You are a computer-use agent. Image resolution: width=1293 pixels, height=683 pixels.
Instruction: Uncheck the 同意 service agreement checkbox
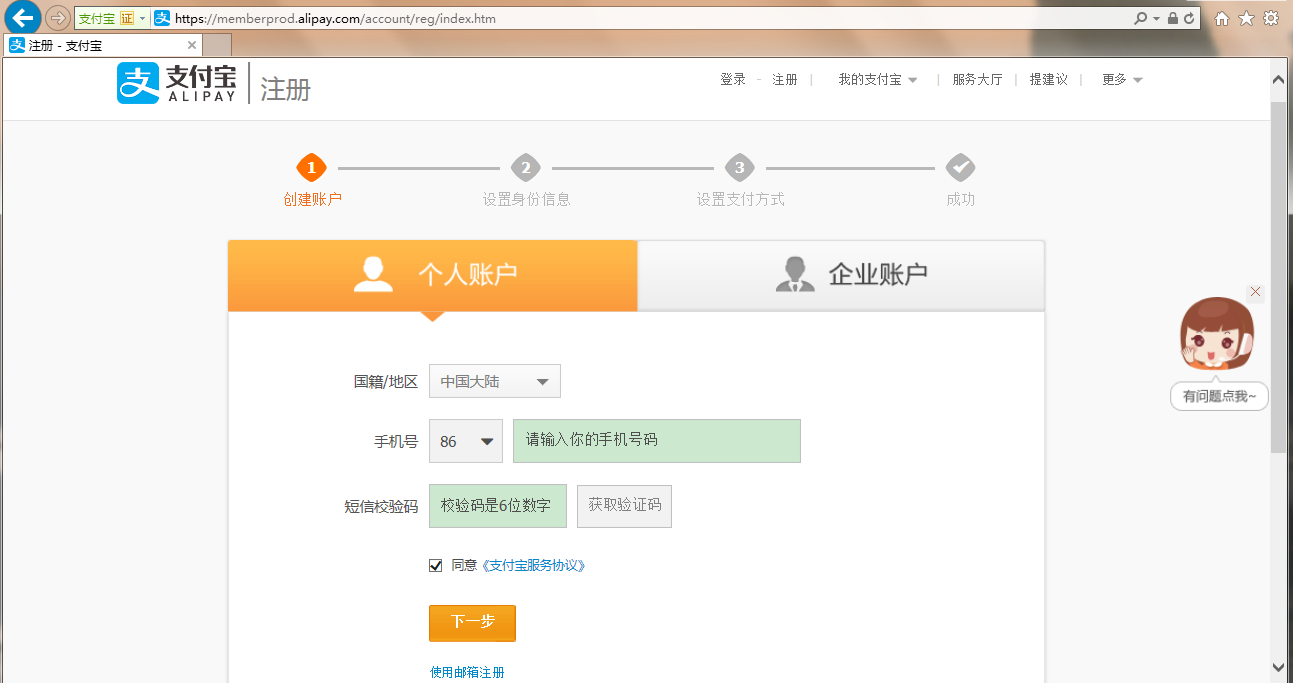[x=436, y=565]
